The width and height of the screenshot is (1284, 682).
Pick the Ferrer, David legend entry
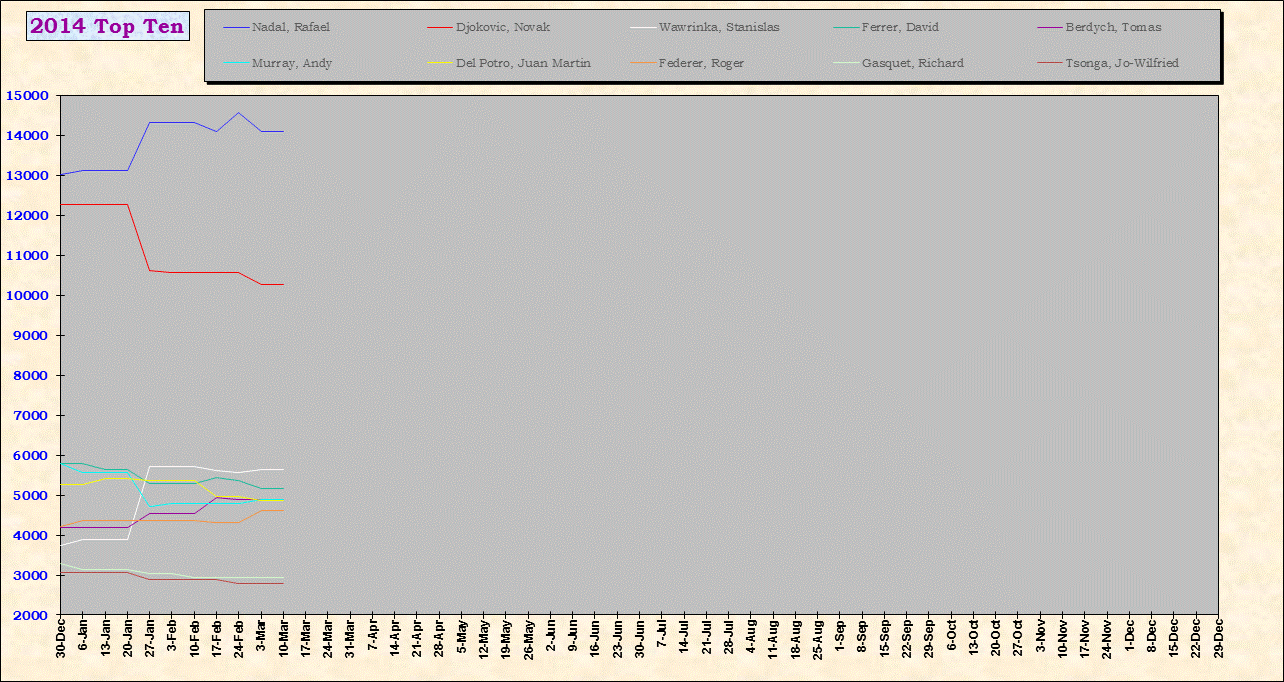point(900,27)
